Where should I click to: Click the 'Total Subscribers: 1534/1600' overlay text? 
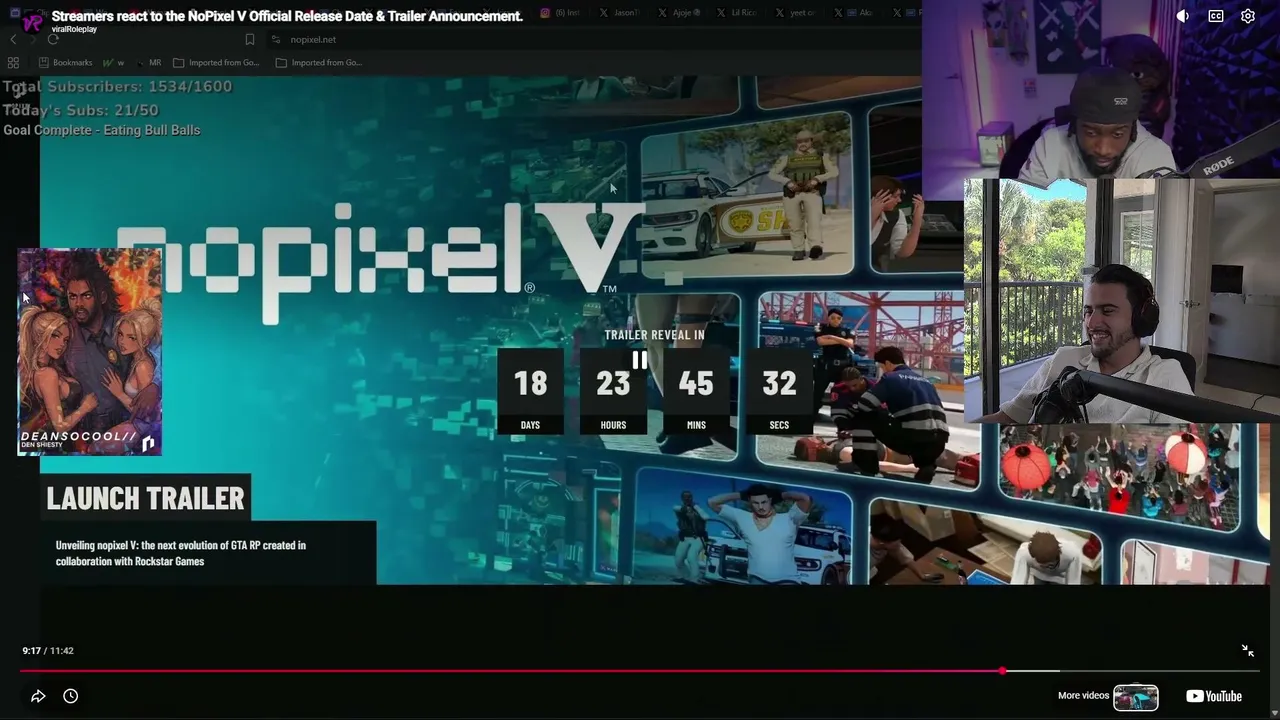(118, 87)
